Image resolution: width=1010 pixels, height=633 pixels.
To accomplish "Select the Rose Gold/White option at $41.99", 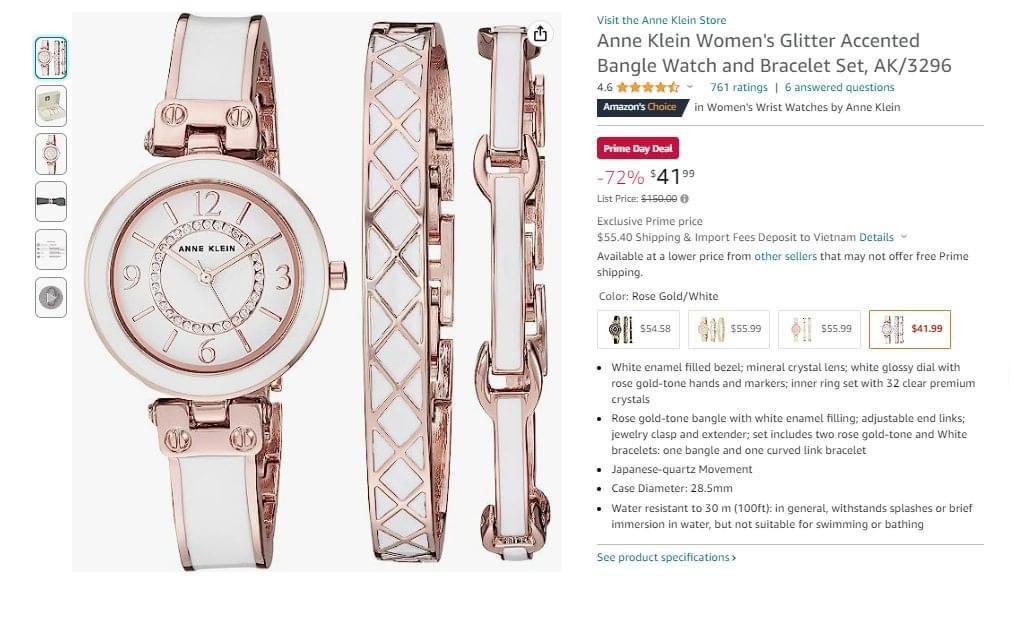I will point(909,328).
